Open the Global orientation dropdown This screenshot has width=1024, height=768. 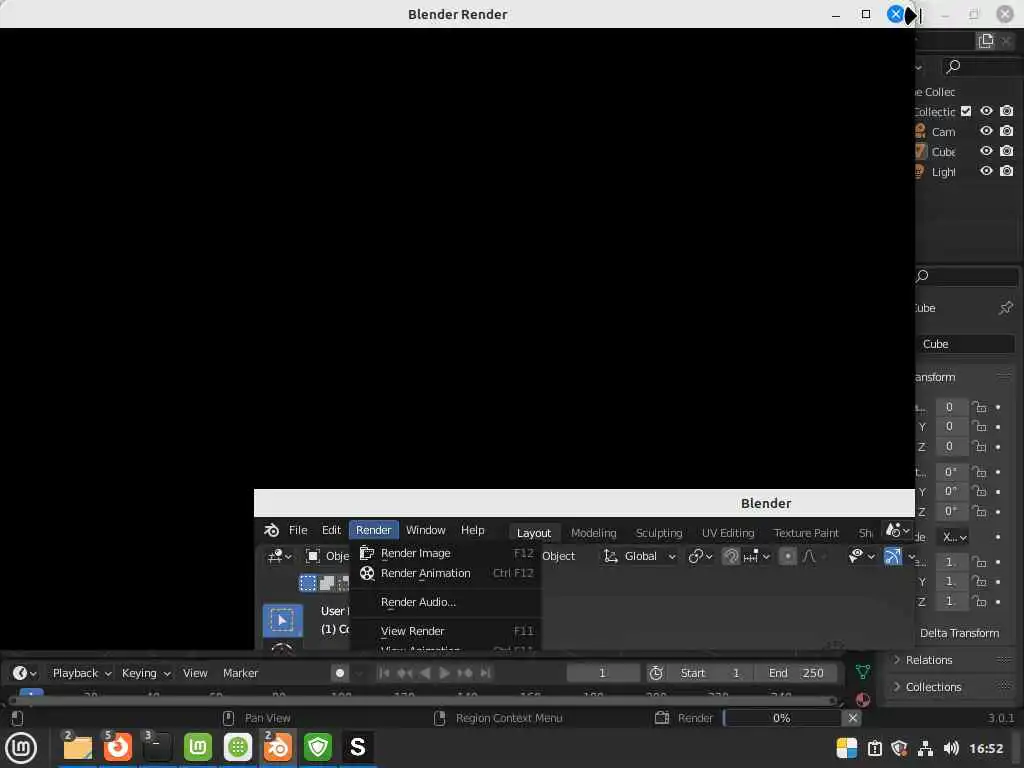(x=641, y=556)
